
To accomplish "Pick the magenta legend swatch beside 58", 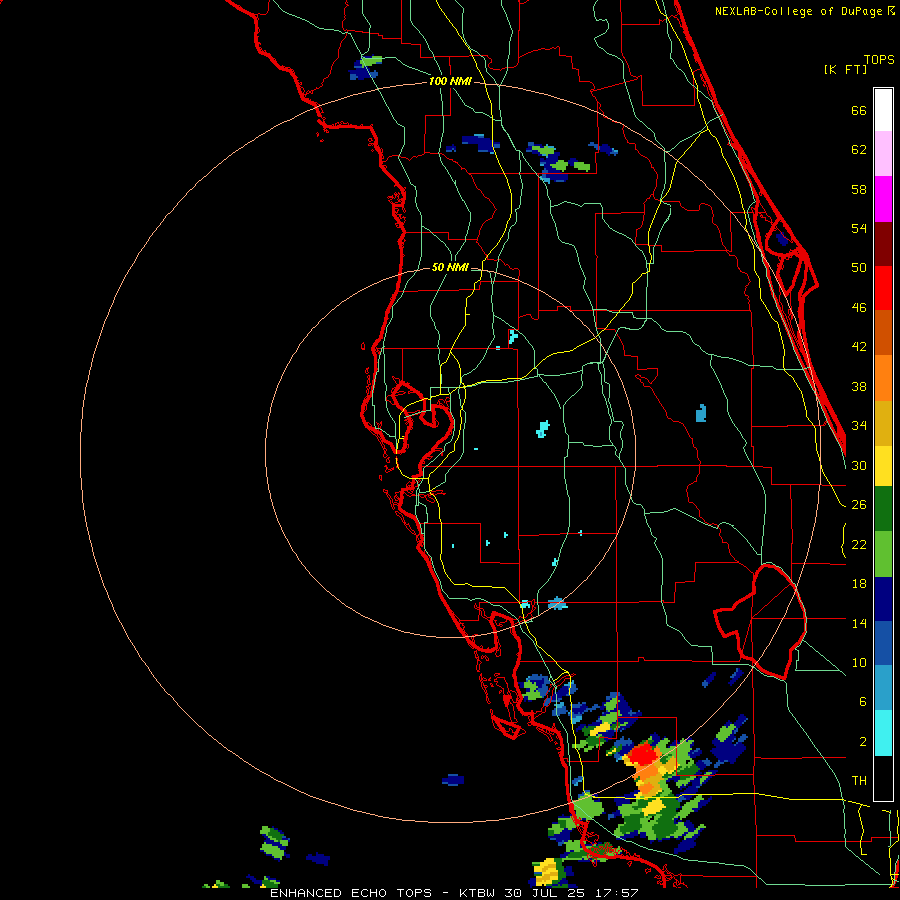I will pyautogui.click(x=883, y=199).
